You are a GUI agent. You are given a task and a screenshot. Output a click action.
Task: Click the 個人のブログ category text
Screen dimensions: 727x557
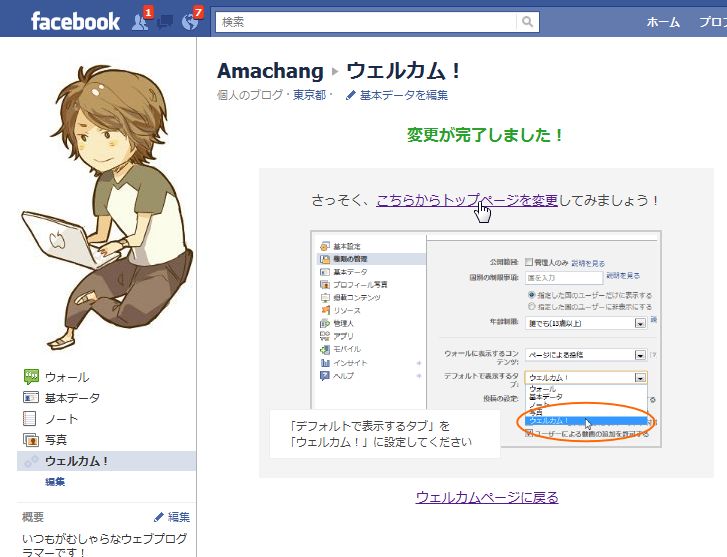250,95
